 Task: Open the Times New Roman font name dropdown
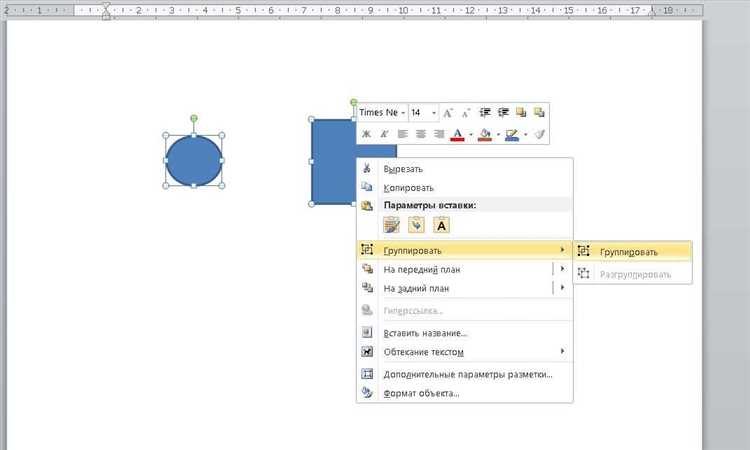coord(403,113)
